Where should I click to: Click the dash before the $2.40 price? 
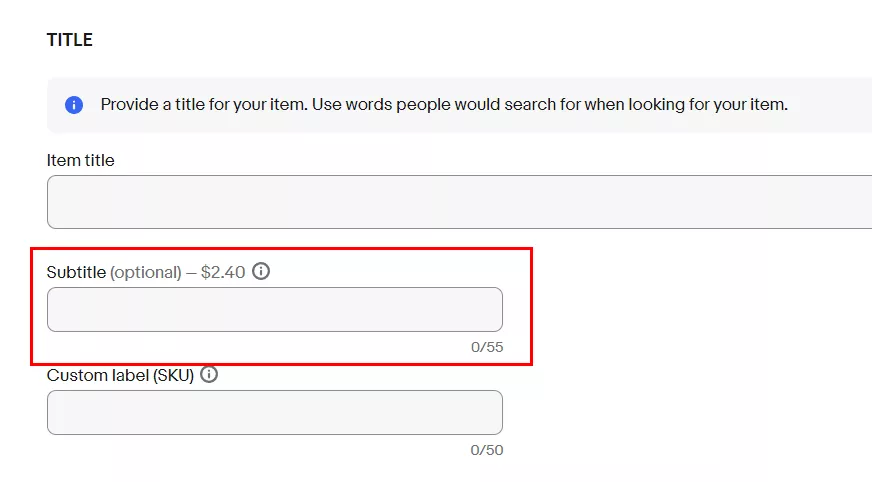pyautogui.click(x=191, y=273)
